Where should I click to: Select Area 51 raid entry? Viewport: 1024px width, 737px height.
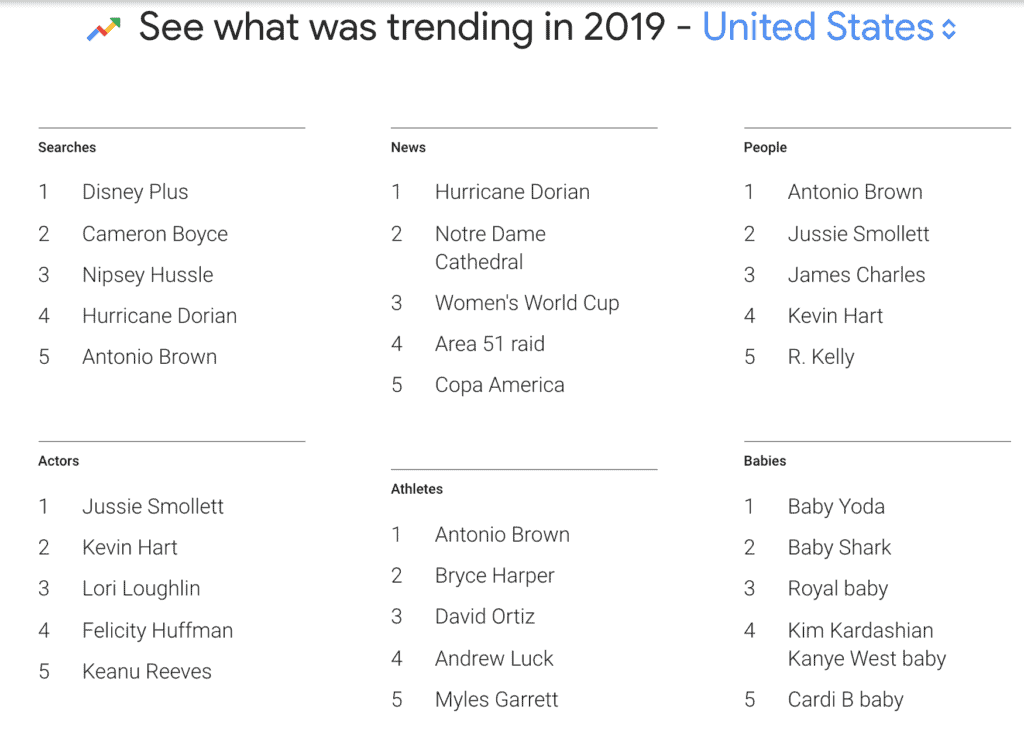pos(490,344)
